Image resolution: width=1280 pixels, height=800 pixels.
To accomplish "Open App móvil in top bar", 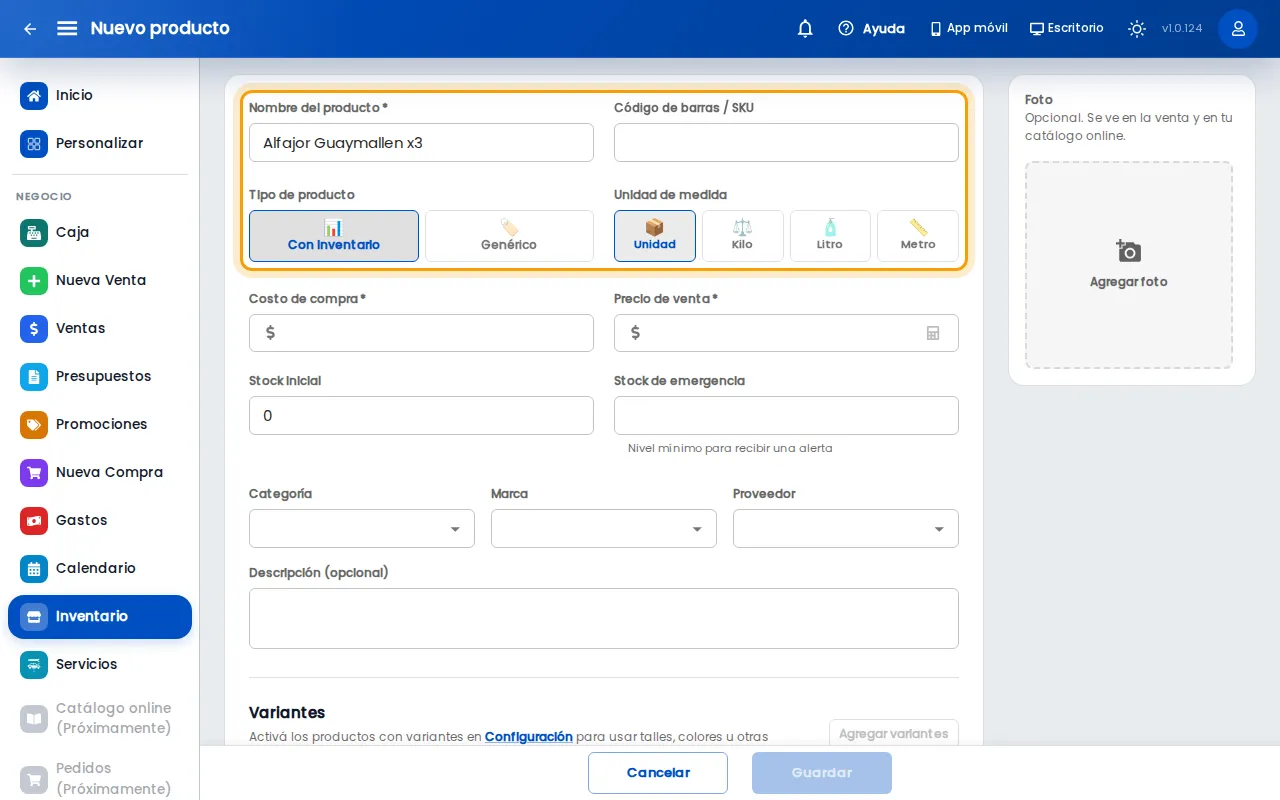I will pos(968,29).
